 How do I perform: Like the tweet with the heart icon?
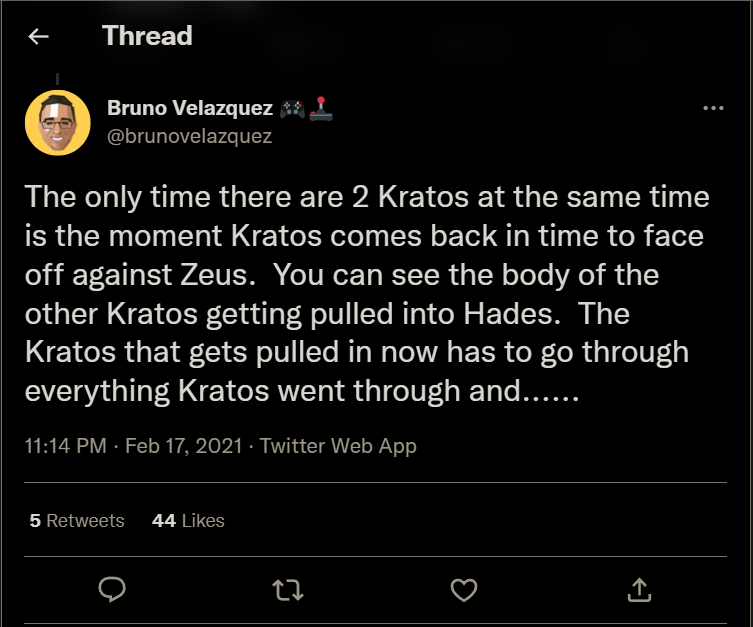click(463, 590)
